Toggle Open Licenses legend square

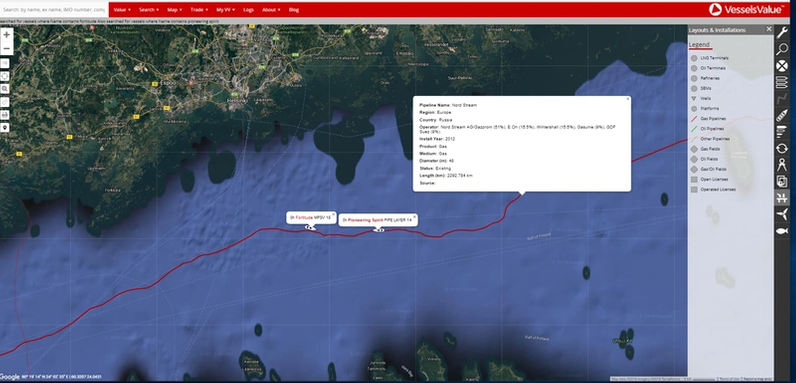tap(694, 179)
